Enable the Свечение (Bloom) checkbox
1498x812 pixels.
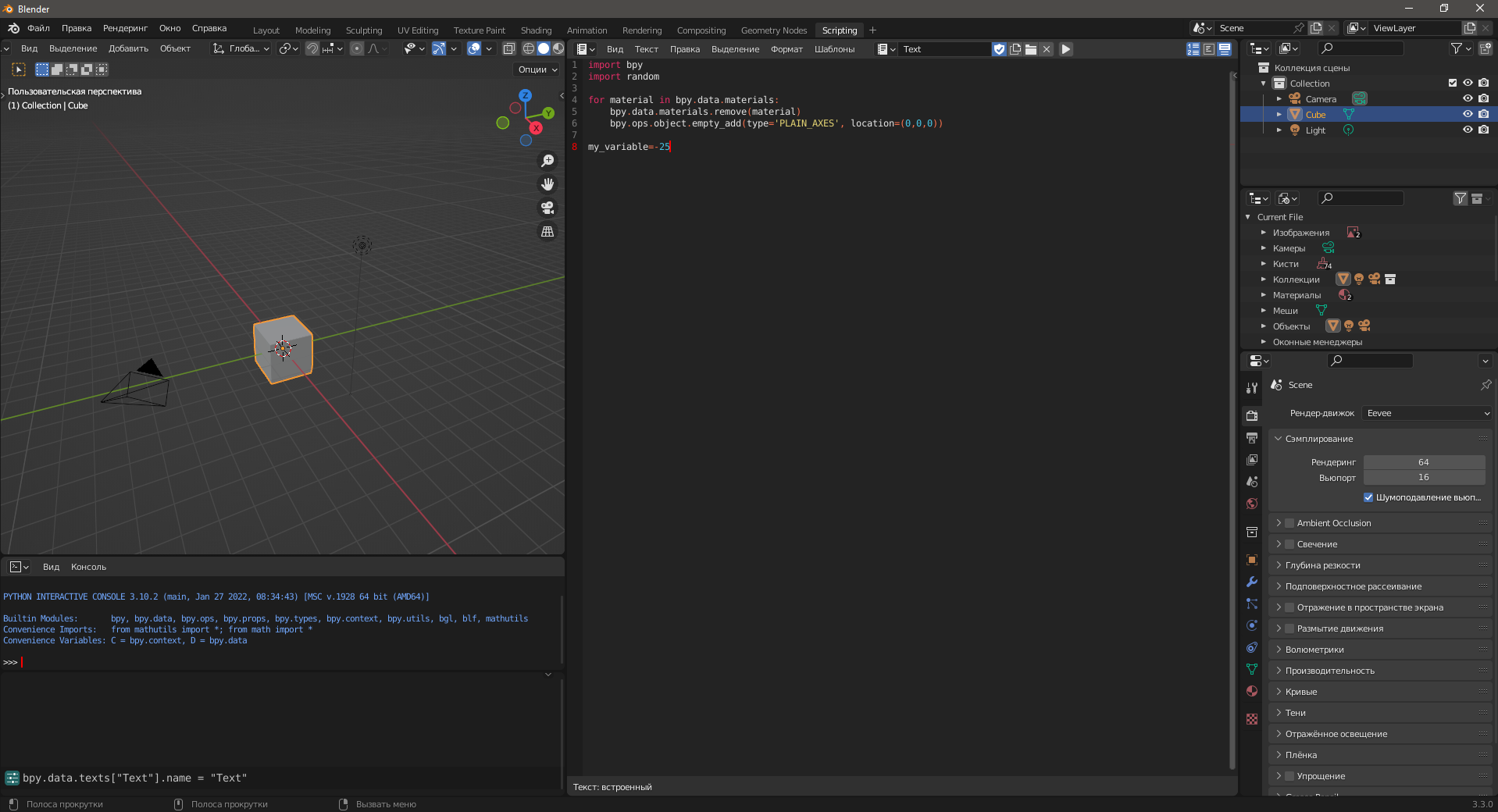[x=1289, y=544]
